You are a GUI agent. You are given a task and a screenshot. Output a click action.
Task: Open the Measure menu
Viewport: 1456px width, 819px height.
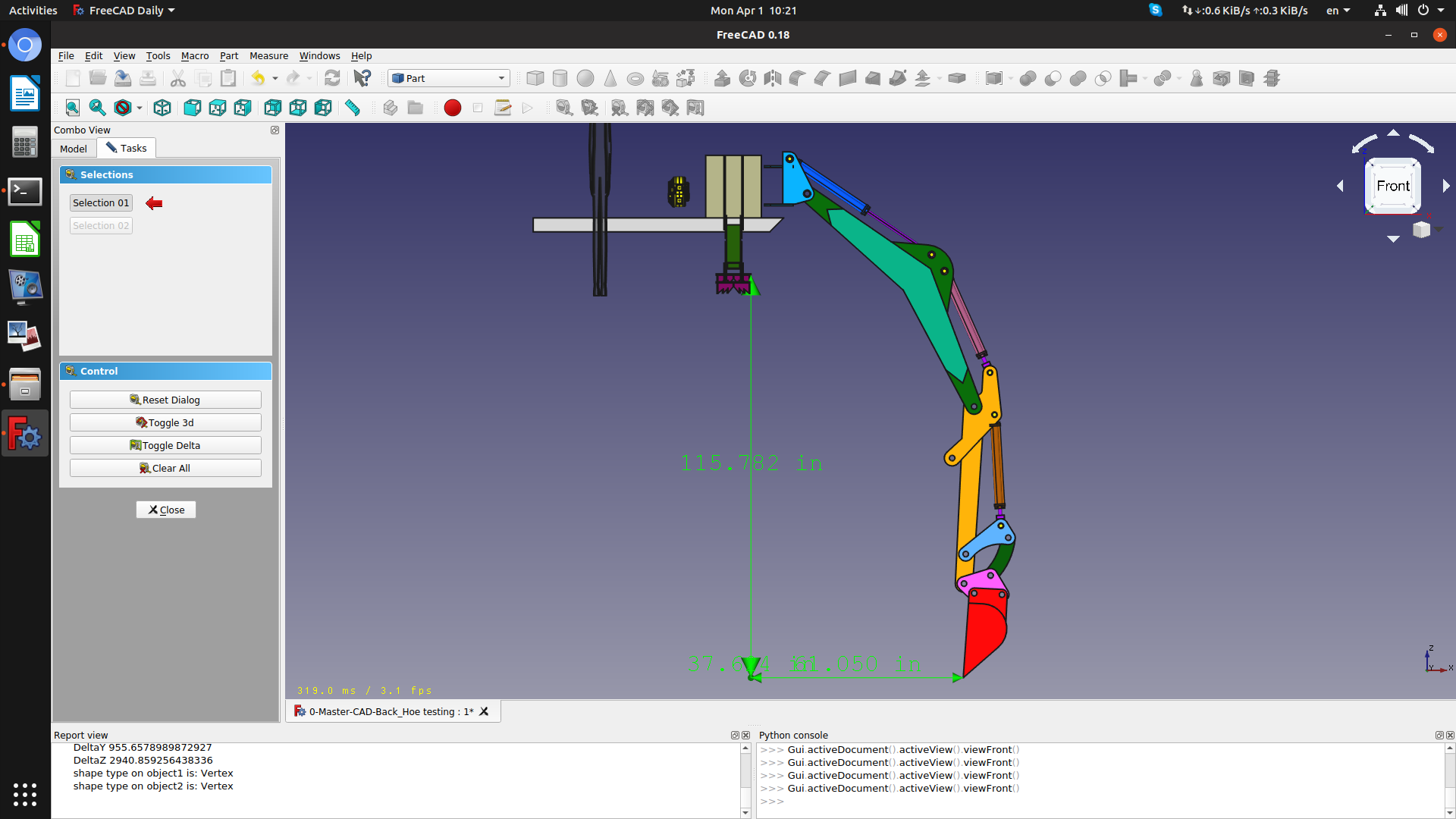(268, 55)
